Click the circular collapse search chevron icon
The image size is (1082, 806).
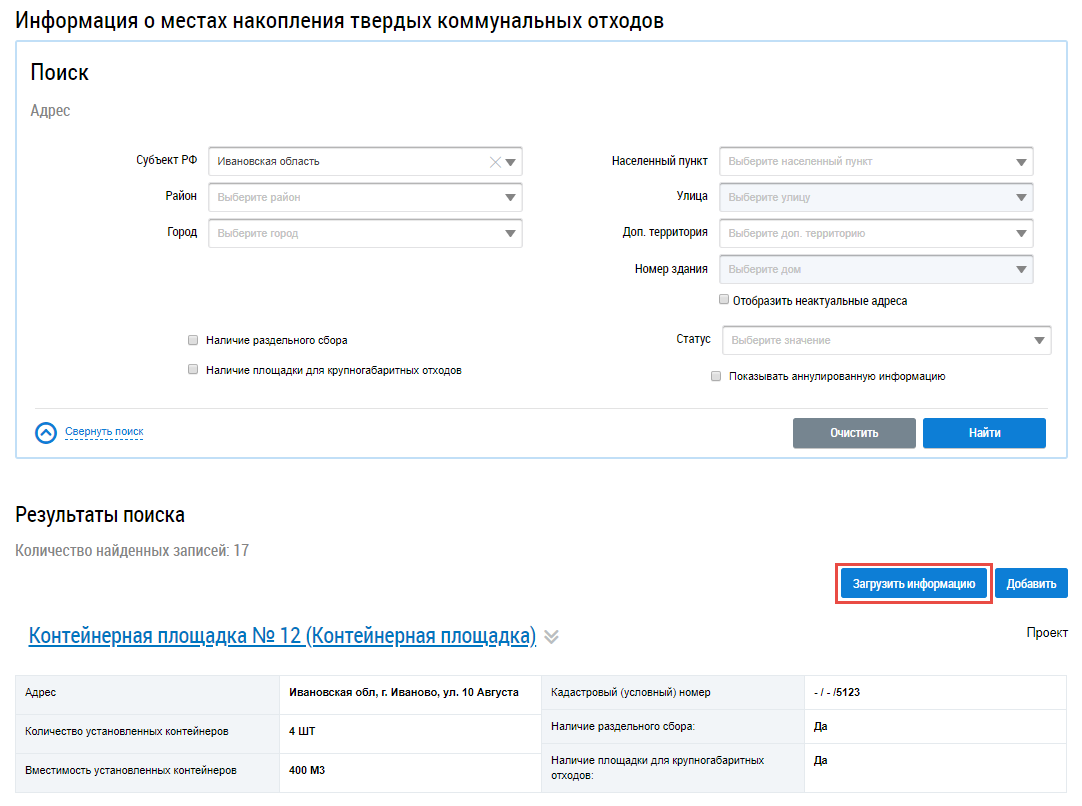point(46,433)
